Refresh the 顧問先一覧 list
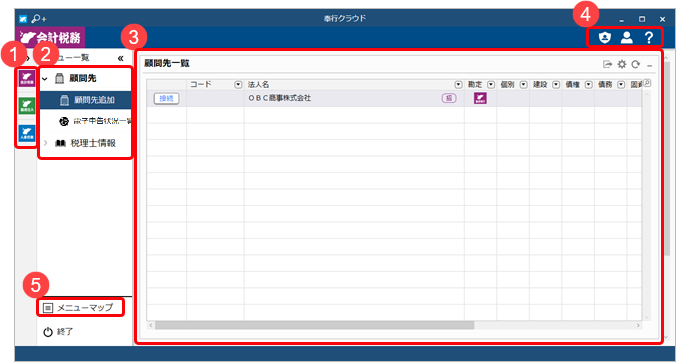This screenshot has width=676, height=362. (x=635, y=65)
